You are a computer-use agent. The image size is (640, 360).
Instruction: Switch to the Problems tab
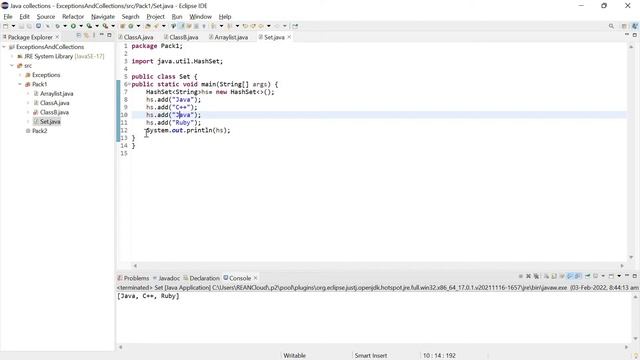click(133, 278)
